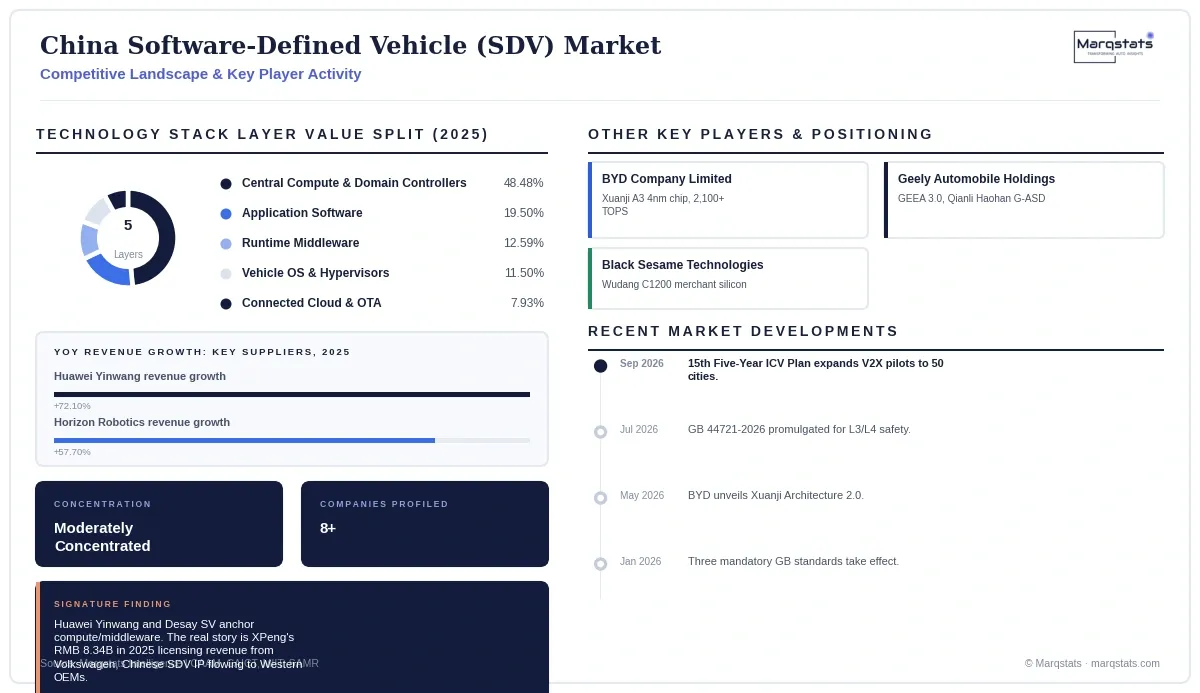The height and width of the screenshot is (693, 1200).
Task: Open the Black Sesame Technologies card
Action: click(x=728, y=278)
